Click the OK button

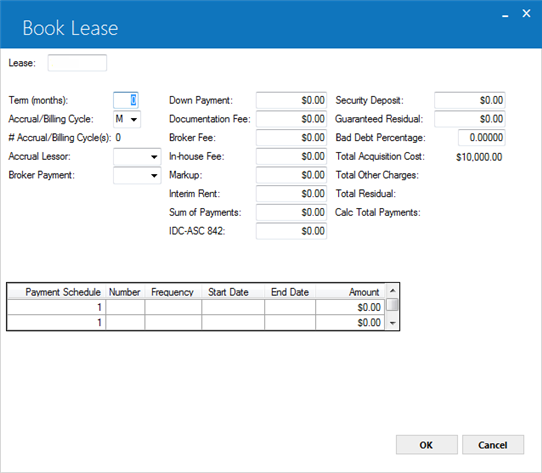click(427, 445)
